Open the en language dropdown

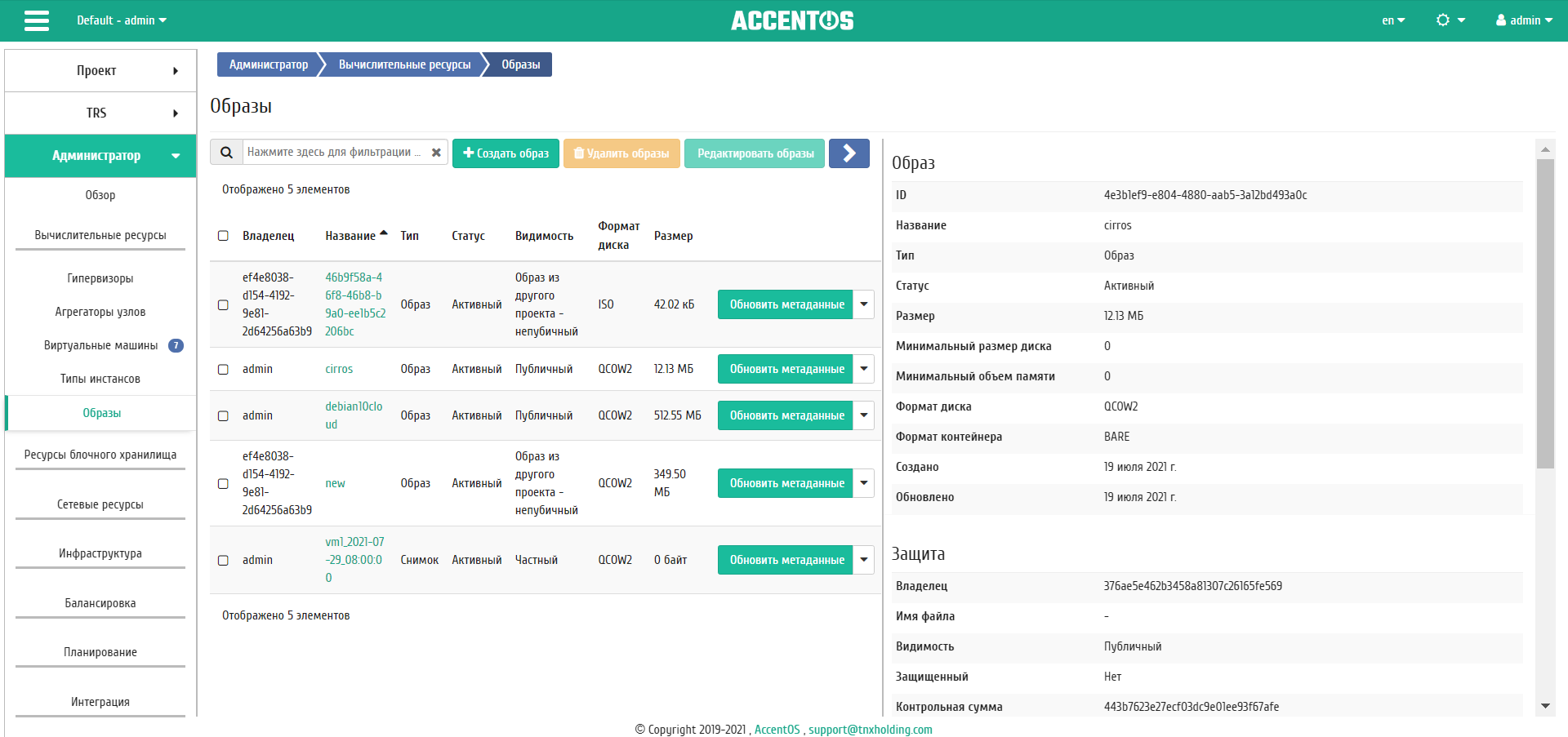1393,20
